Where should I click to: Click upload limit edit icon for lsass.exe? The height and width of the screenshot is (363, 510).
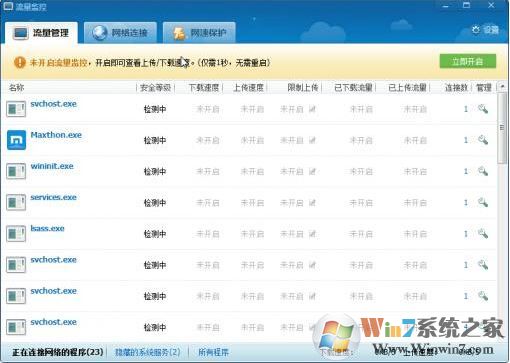coord(312,234)
